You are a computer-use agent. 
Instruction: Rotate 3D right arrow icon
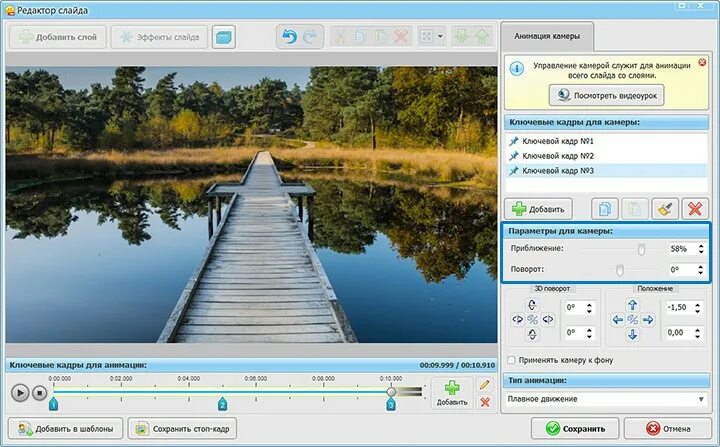click(x=547, y=319)
